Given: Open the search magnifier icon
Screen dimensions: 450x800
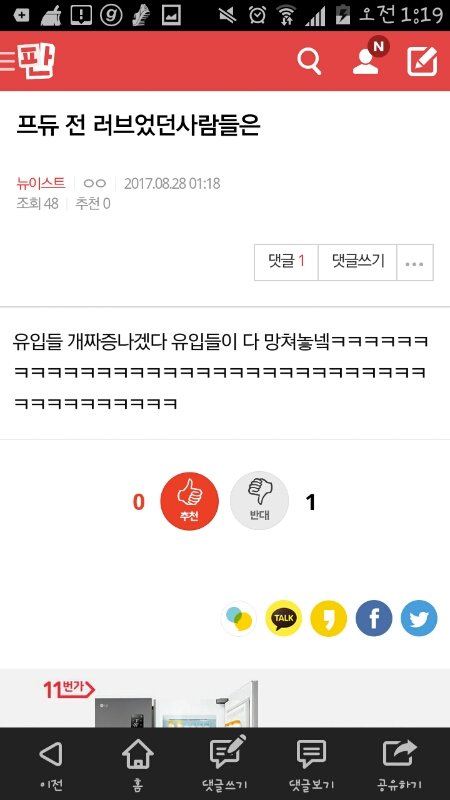Looking at the screenshot, I should 309,62.
